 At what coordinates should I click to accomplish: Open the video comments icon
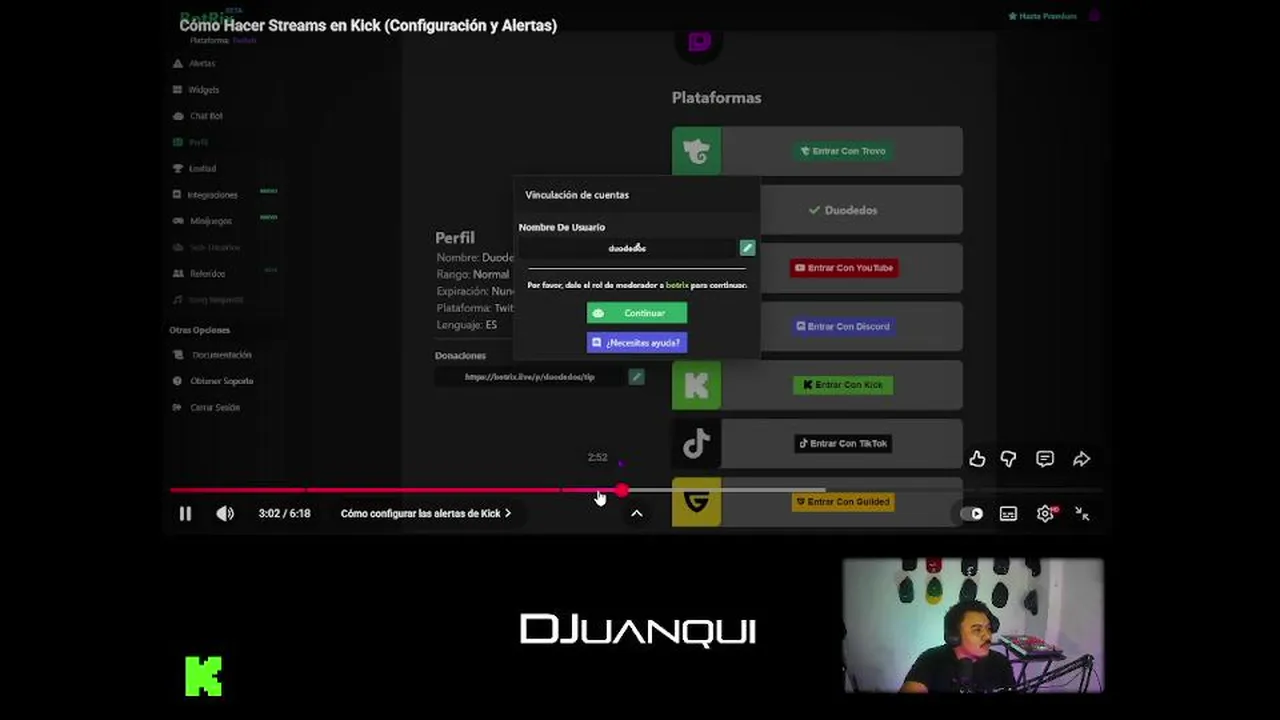[x=1045, y=459]
